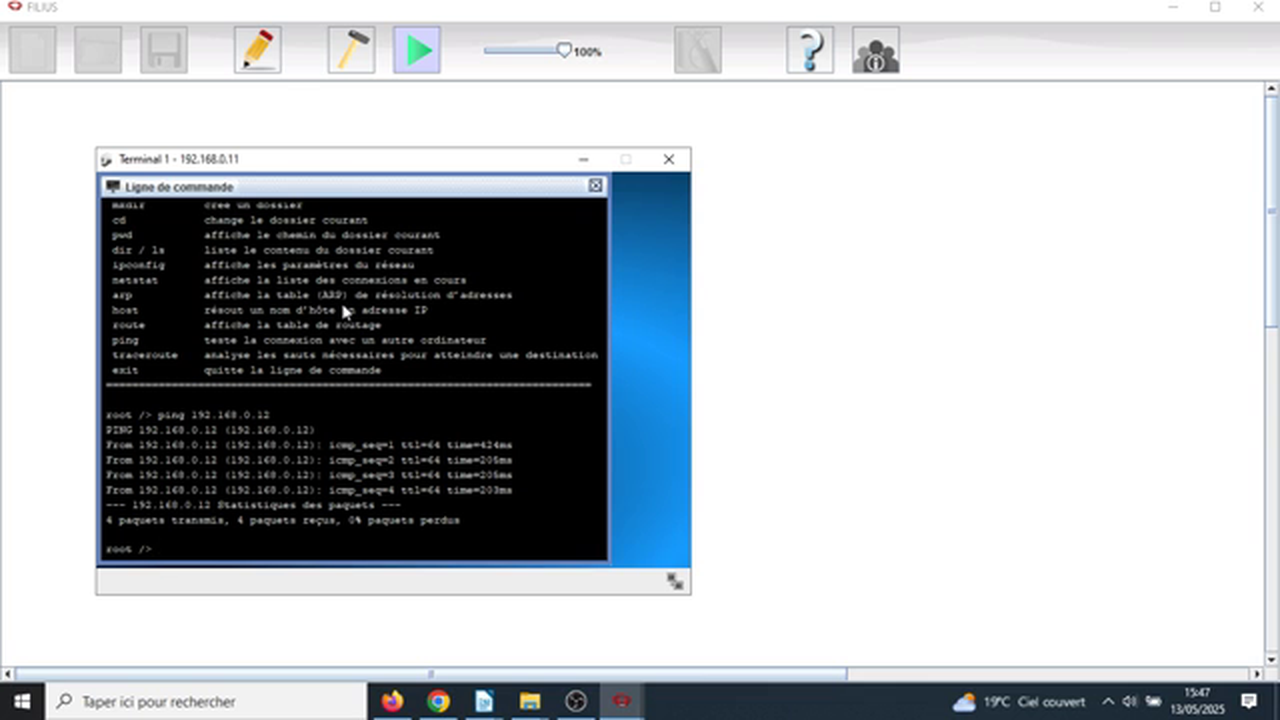The width and height of the screenshot is (1280, 720).
Task: Click the save floppy disk icon
Action: point(164,50)
